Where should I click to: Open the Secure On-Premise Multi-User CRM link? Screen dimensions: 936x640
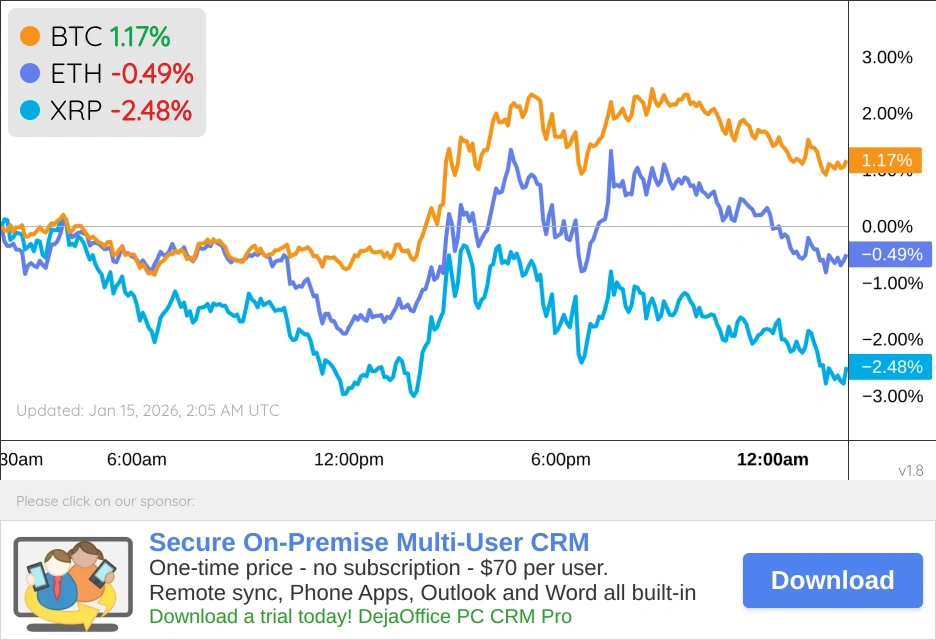tap(369, 543)
